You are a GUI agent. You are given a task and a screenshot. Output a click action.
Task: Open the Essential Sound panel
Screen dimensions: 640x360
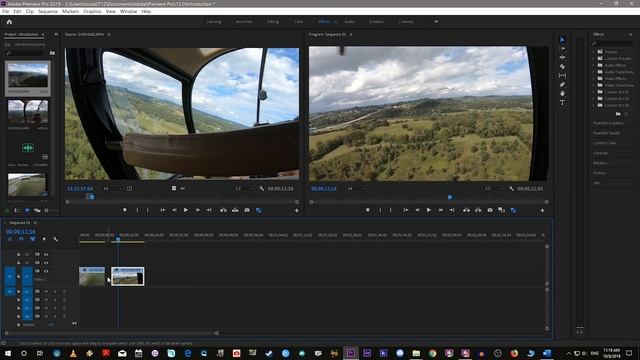(606, 133)
